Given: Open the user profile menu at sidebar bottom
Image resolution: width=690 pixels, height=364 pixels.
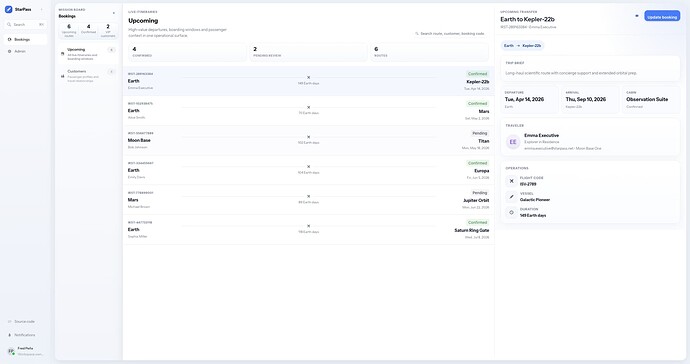Looking at the screenshot, I should [26, 351].
